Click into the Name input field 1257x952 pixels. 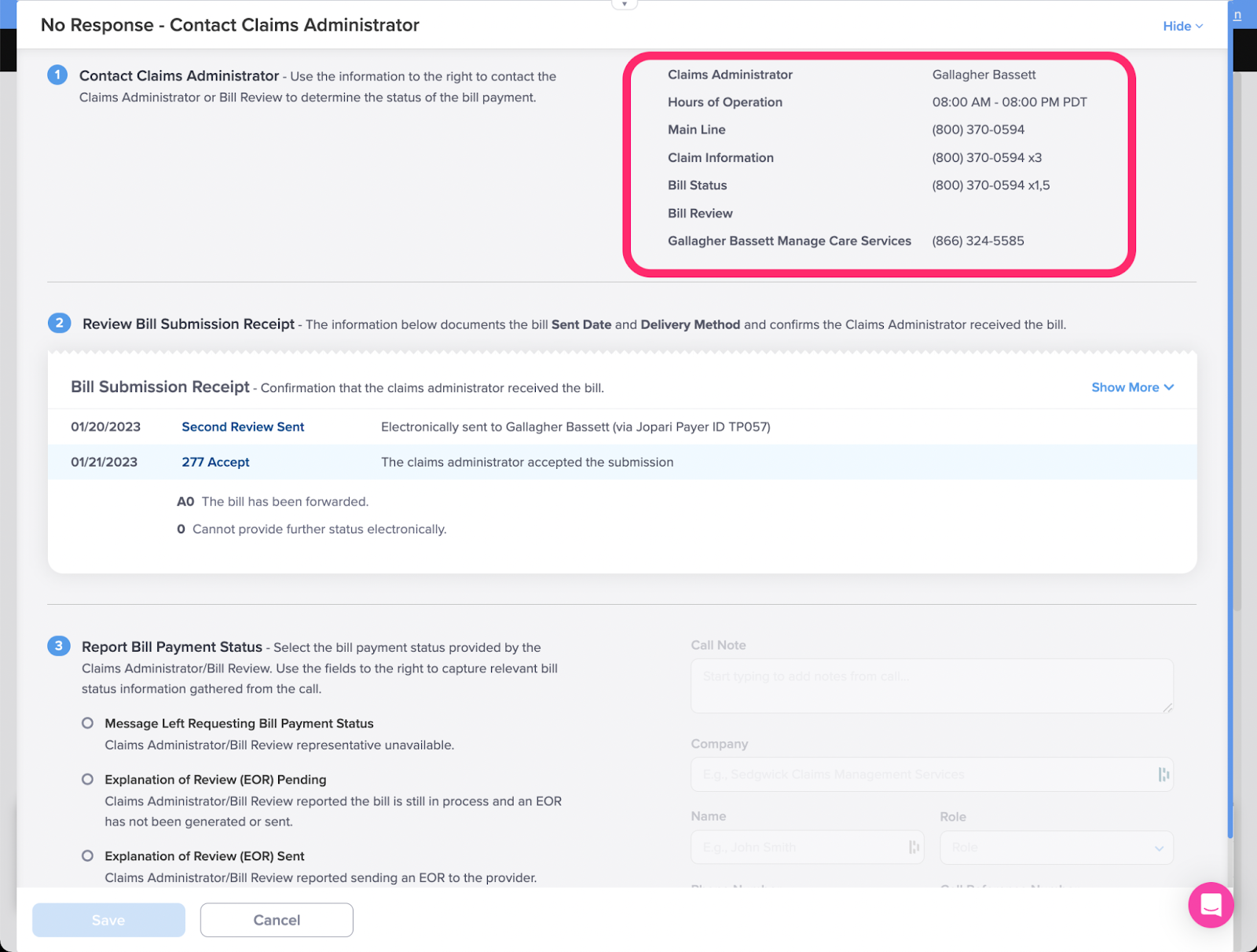click(x=807, y=848)
